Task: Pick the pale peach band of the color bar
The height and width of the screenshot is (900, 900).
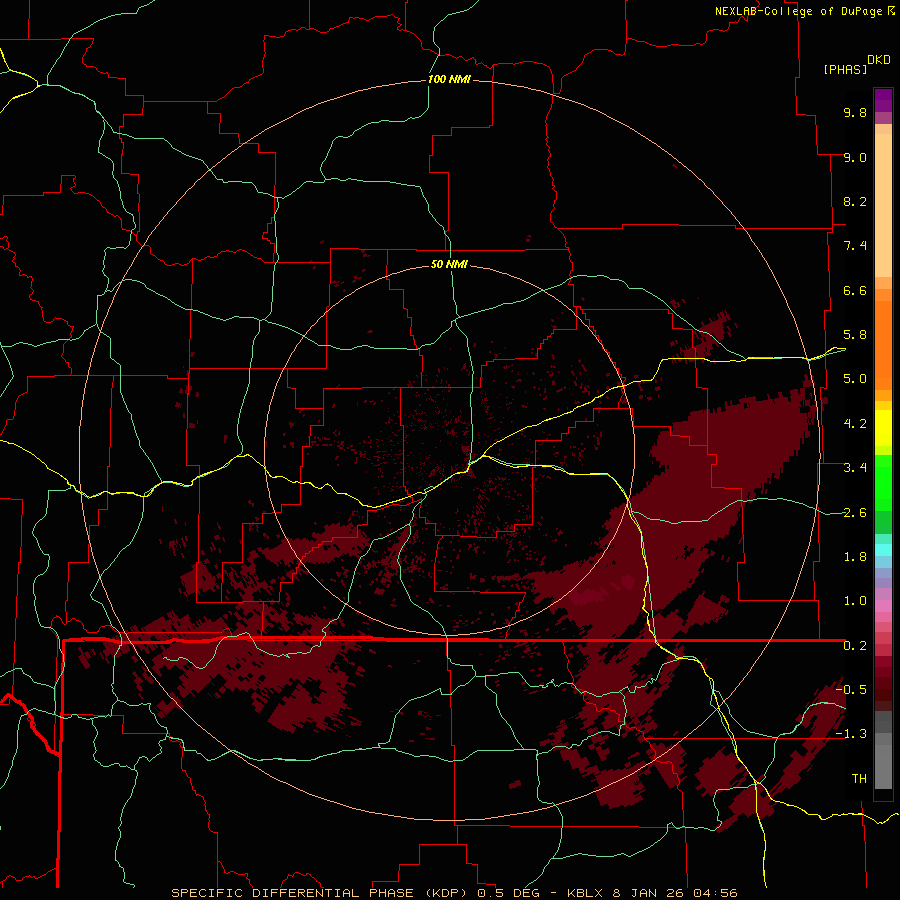Action: pyautogui.click(x=883, y=205)
